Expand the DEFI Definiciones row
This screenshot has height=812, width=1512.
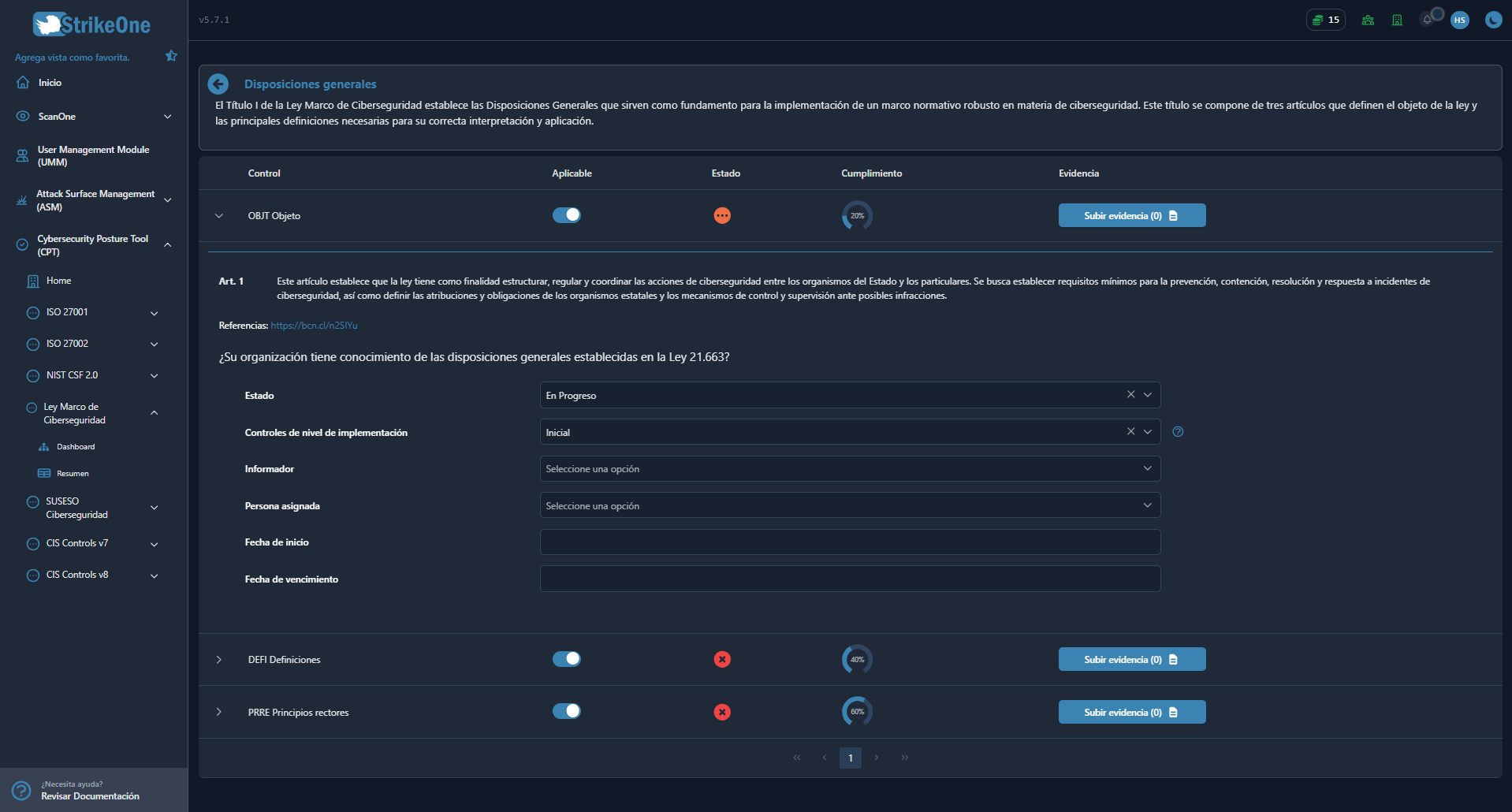[x=219, y=659]
